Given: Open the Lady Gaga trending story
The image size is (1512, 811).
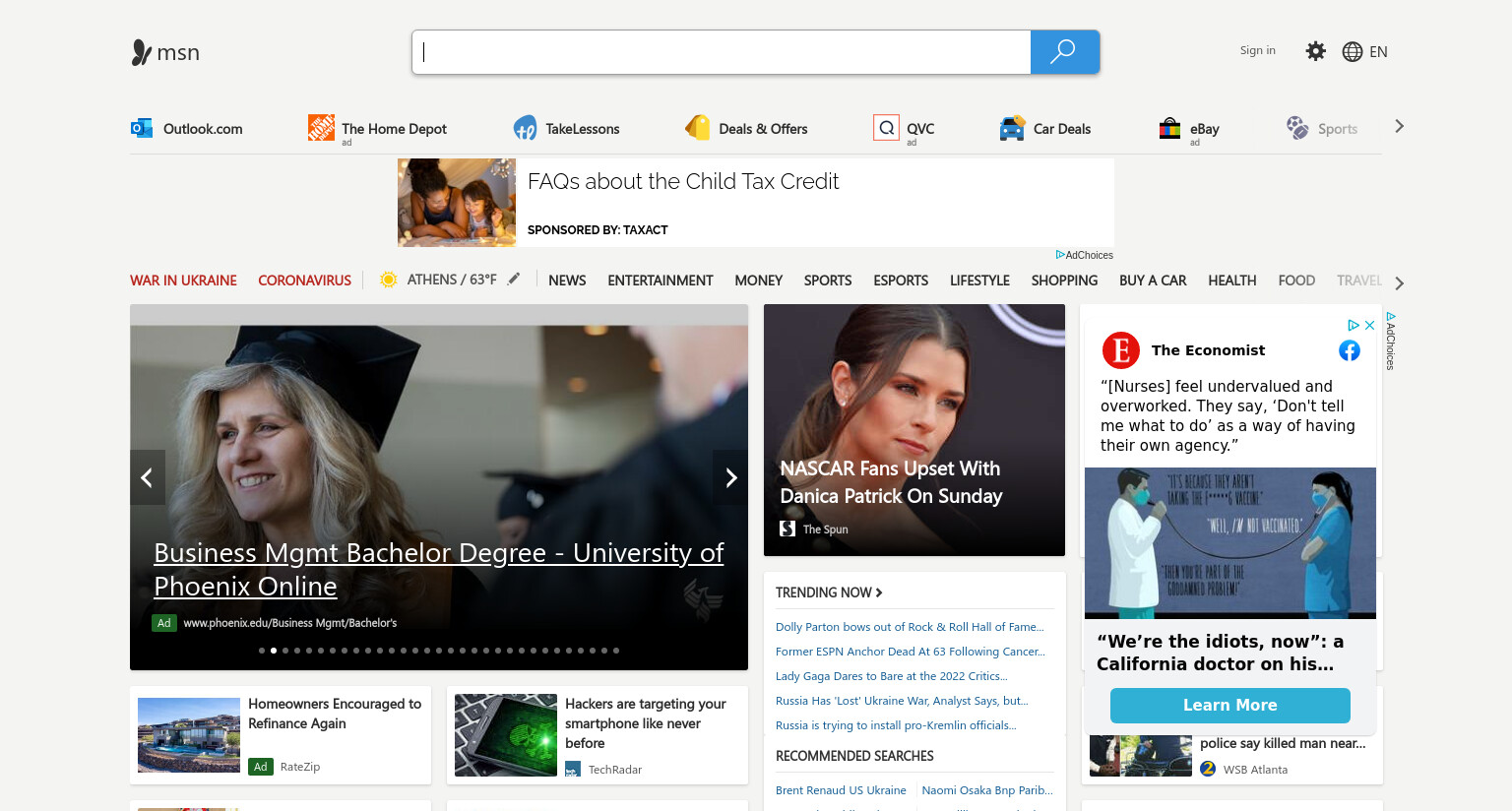Looking at the screenshot, I should pyautogui.click(x=892, y=676).
